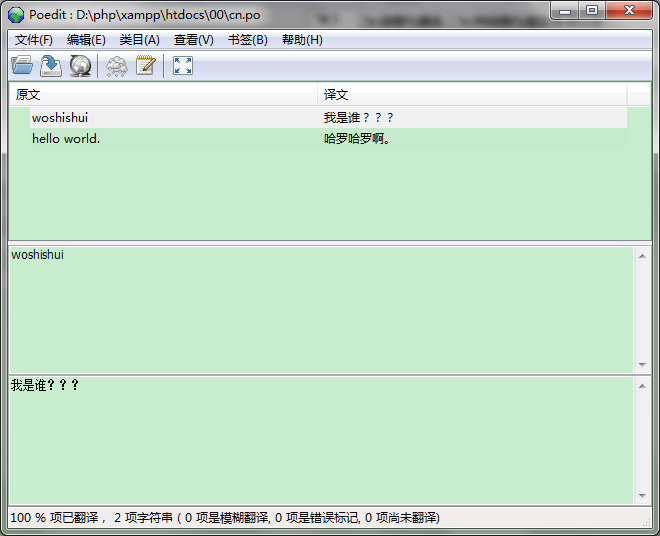Click the status bar translation statistics text
660x536 pixels.
(225, 517)
